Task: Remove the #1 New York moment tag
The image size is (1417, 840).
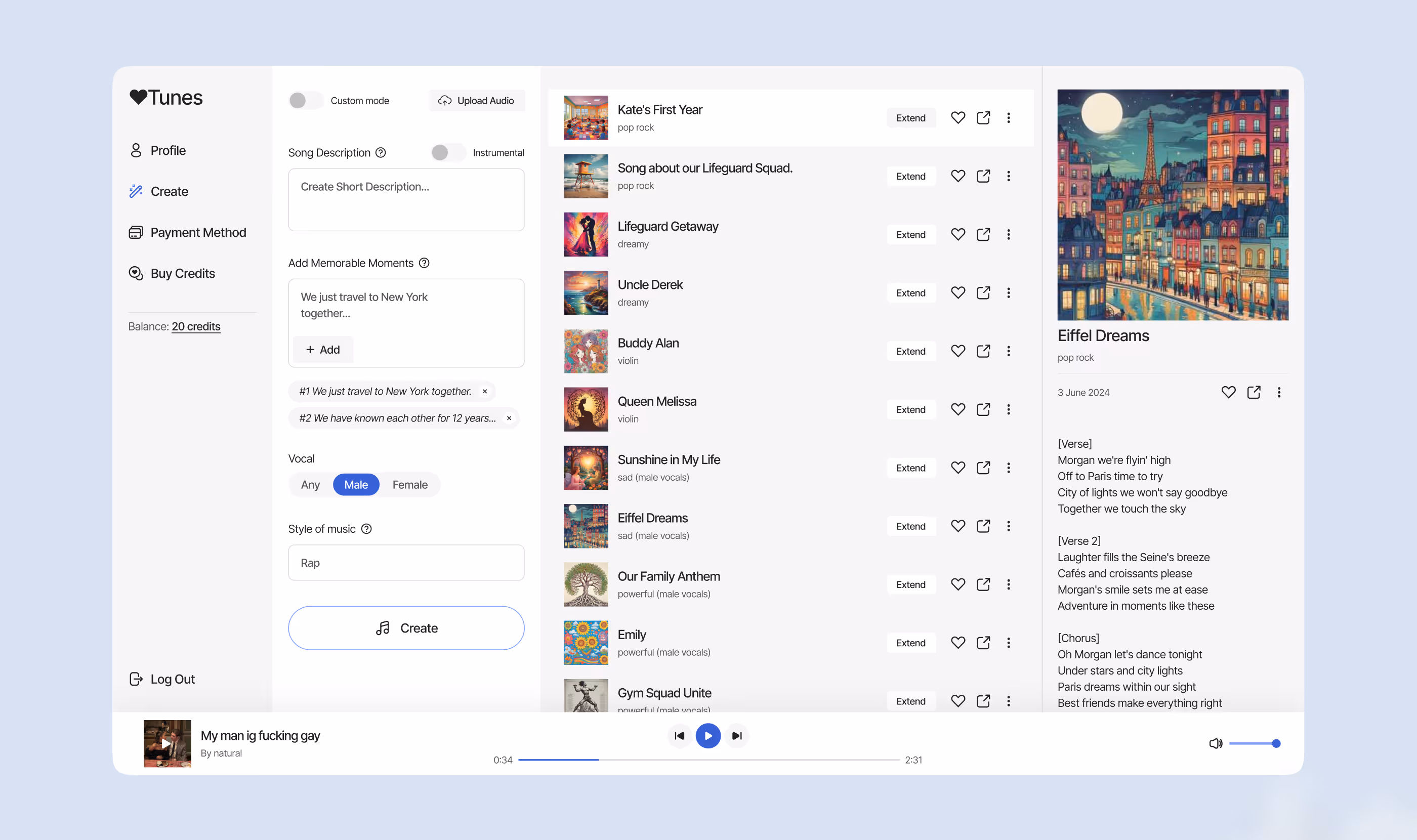Action: (485, 391)
